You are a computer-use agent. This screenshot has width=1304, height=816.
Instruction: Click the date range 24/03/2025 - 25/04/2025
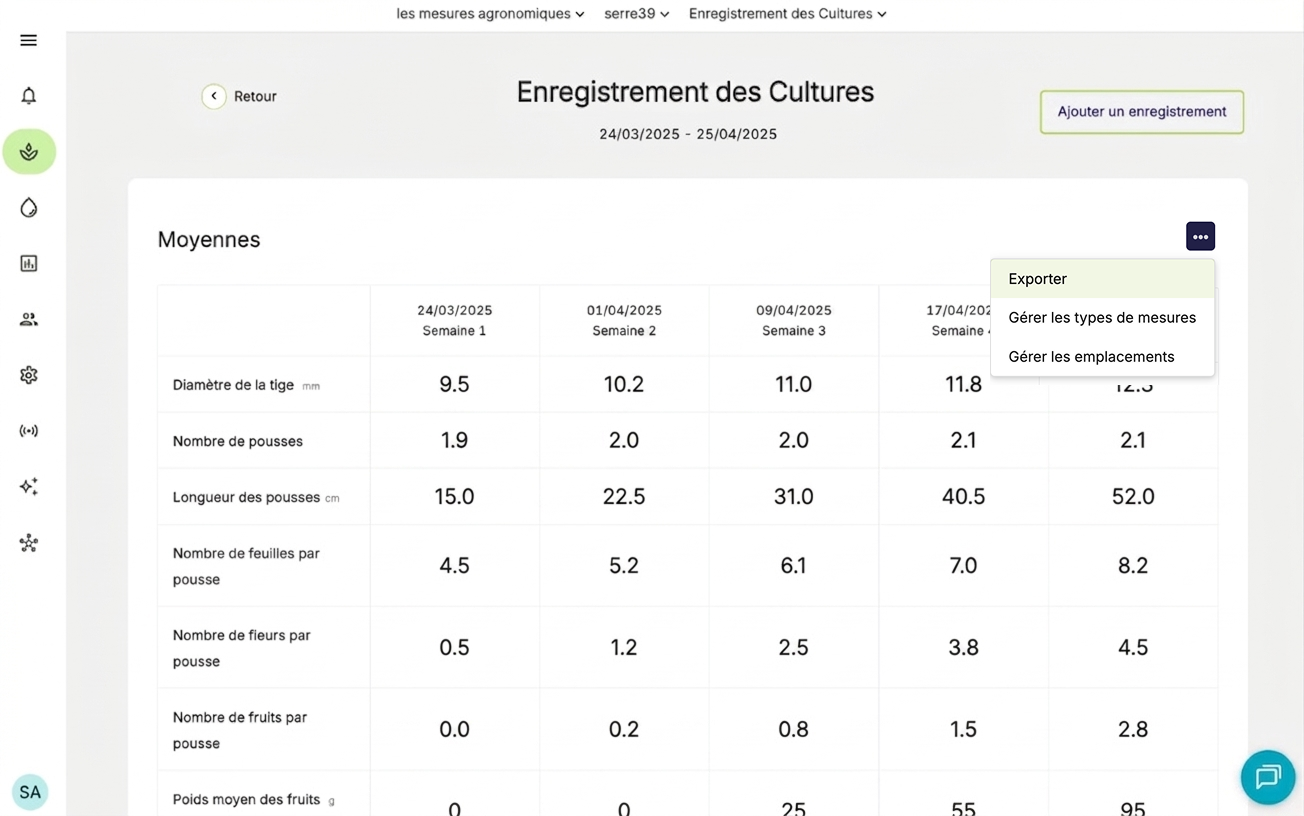click(688, 134)
